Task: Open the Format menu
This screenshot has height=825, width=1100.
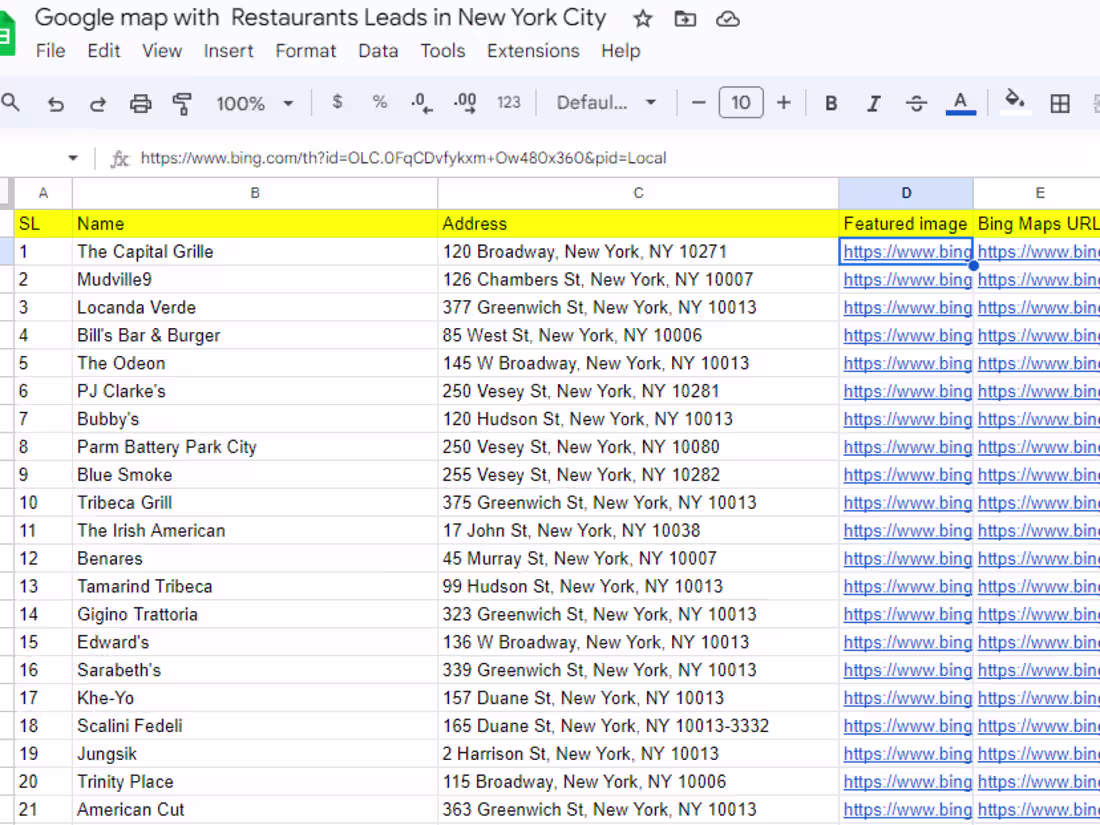Action: (x=306, y=51)
